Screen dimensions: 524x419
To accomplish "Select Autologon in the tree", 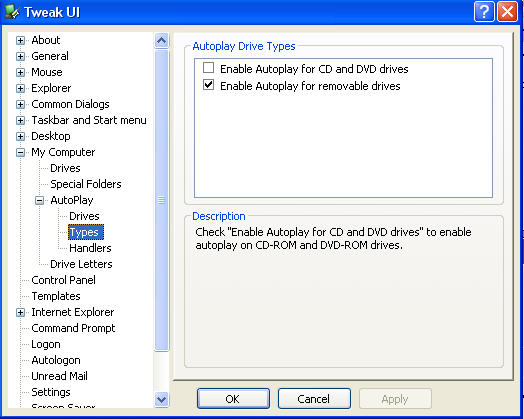I will 56,360.
